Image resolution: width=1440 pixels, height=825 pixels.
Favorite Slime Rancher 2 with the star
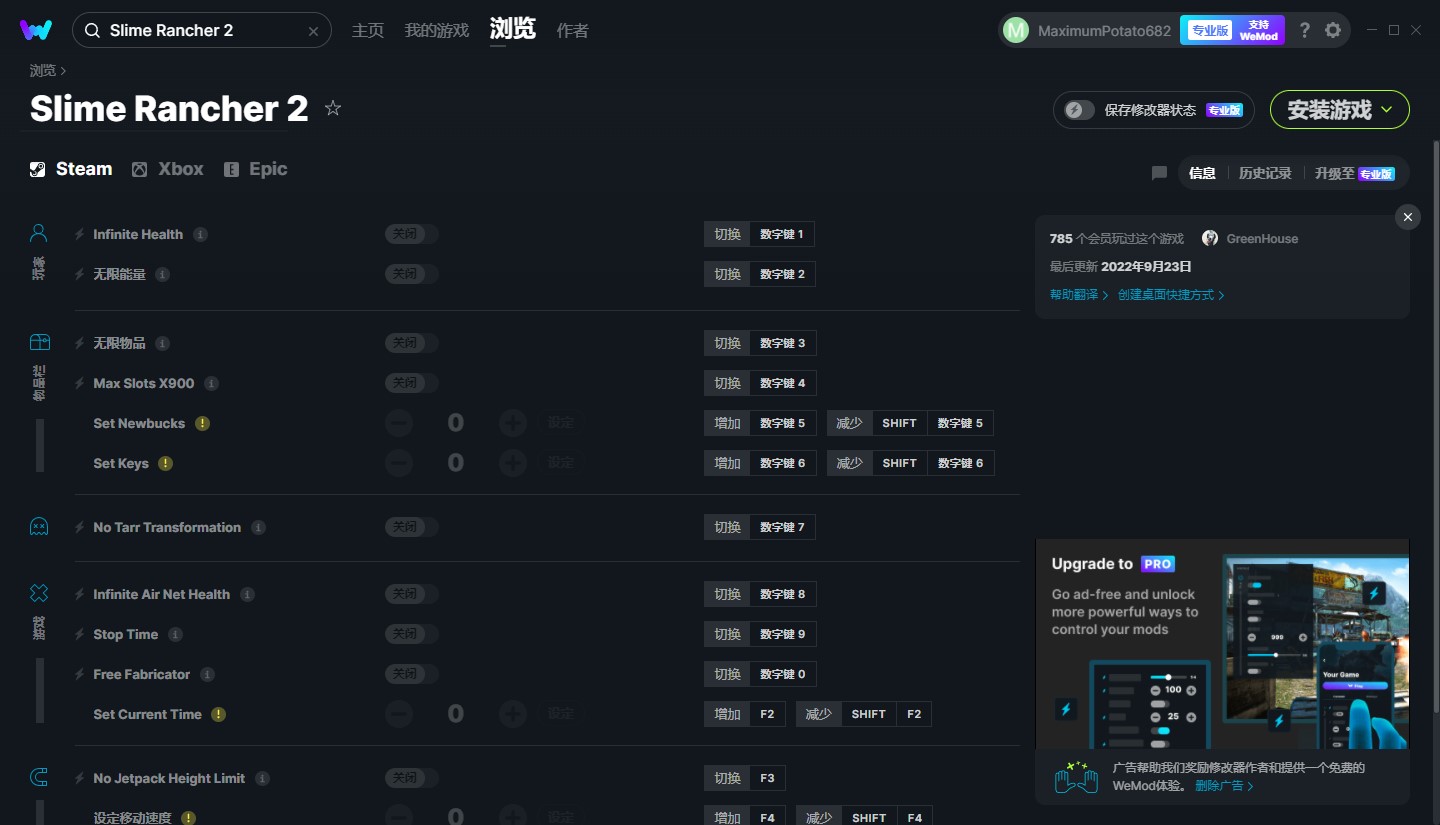[x=333, y=108]
